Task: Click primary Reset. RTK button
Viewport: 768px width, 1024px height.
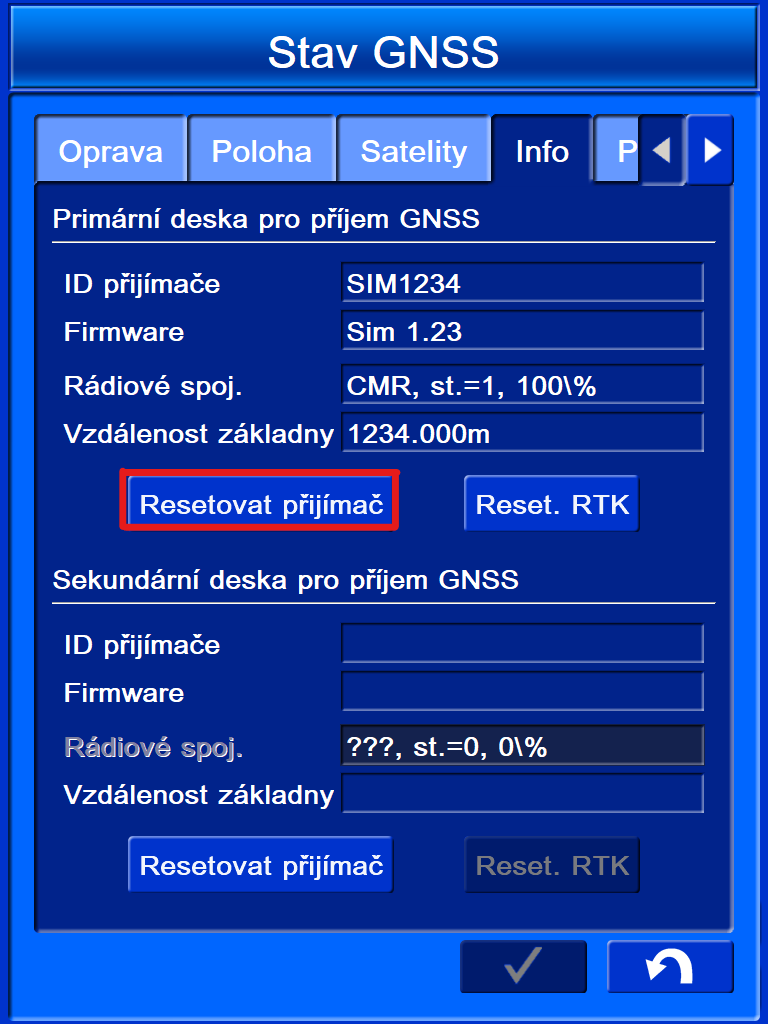Action: (x=552, y=504)
